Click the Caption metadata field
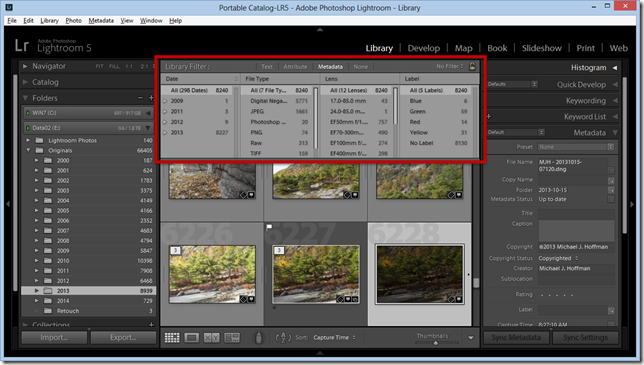Image resolution: width=644 pixels, height=365 pixels. [x=576, y=230]
